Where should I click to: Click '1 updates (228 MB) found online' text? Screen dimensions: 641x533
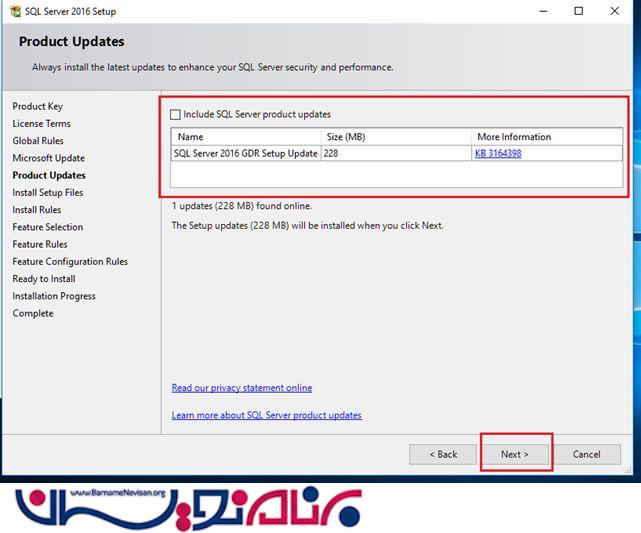point(242,206)
